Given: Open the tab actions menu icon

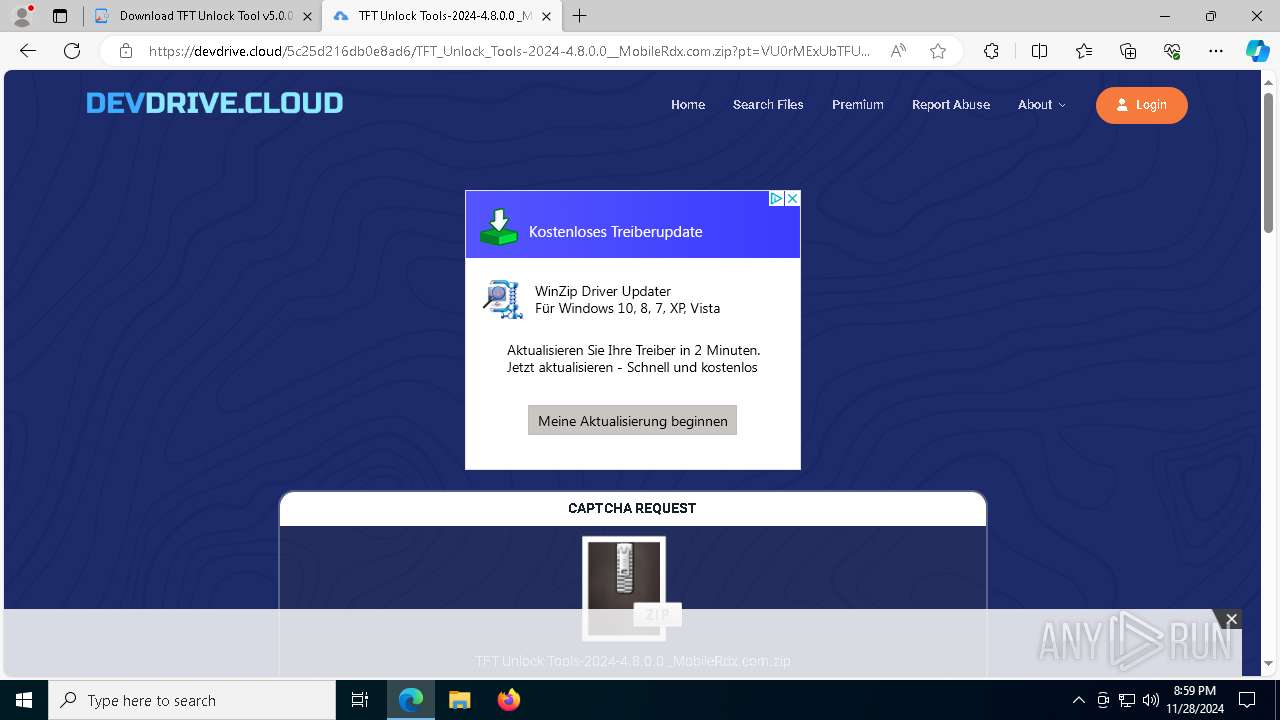Looking at the screenshot, I should point(60,16).
